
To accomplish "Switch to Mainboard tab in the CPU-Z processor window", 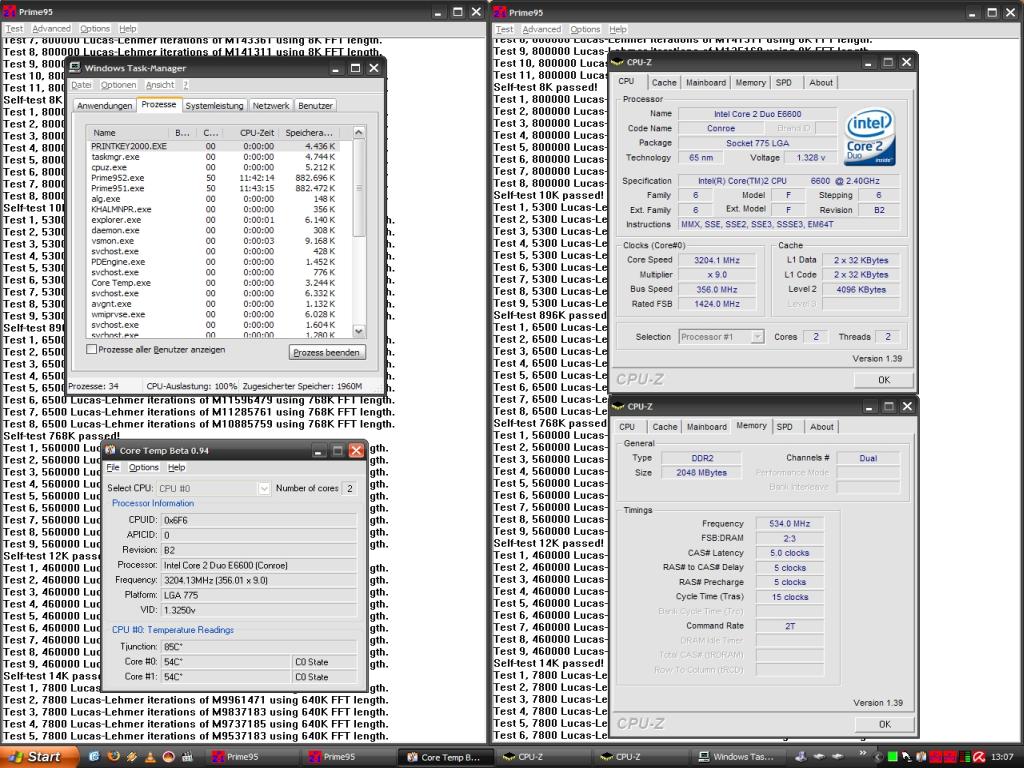I will click(x=706, y=83).
